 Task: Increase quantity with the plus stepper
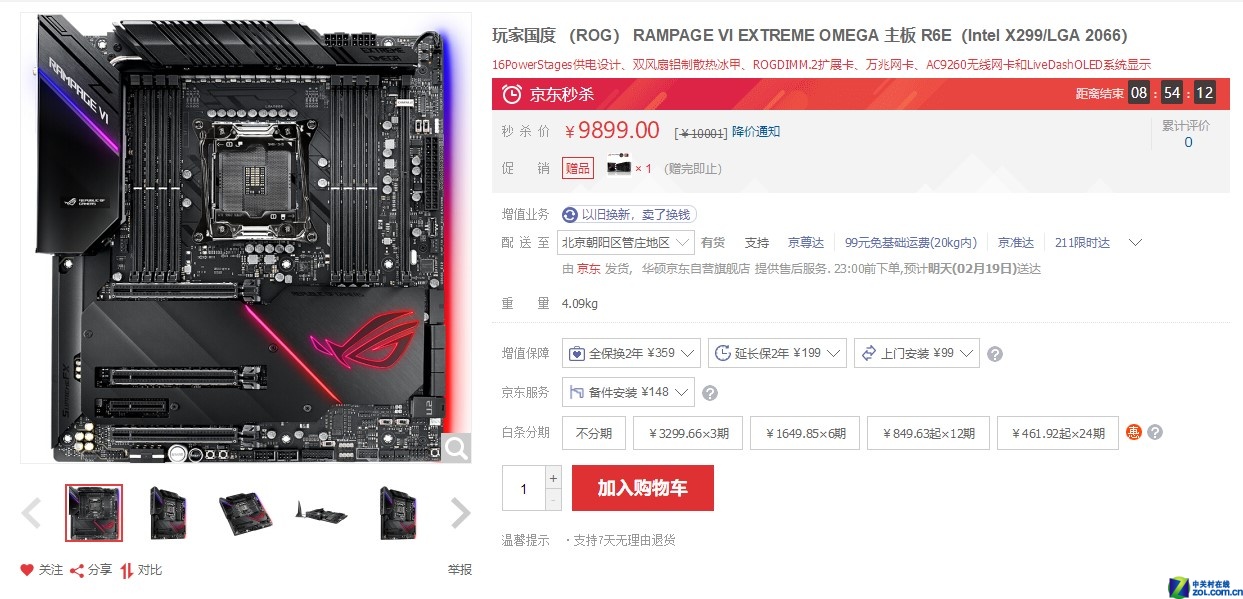[554, 477]
